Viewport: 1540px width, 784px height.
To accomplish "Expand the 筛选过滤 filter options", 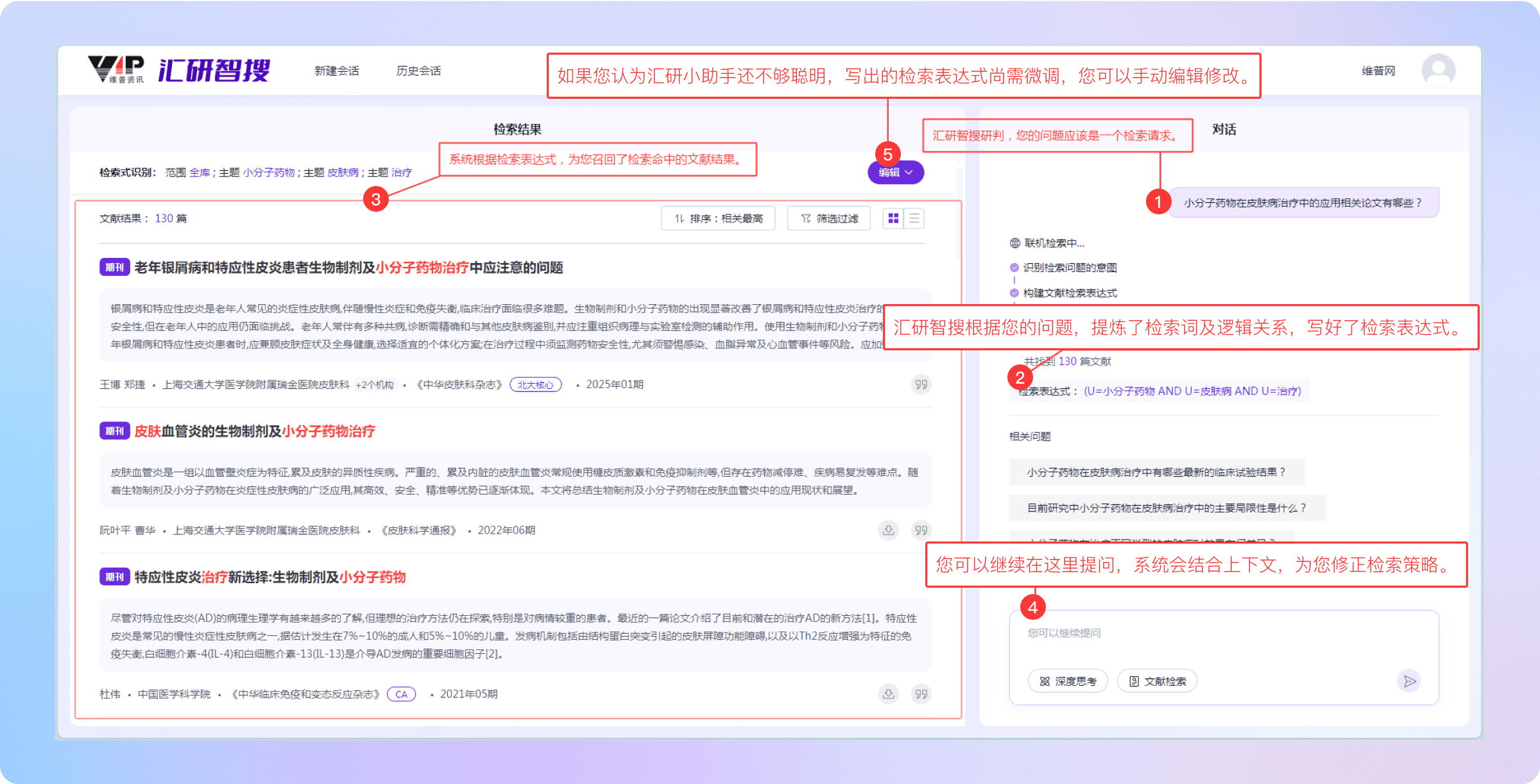I will click(x=829, y=219).
